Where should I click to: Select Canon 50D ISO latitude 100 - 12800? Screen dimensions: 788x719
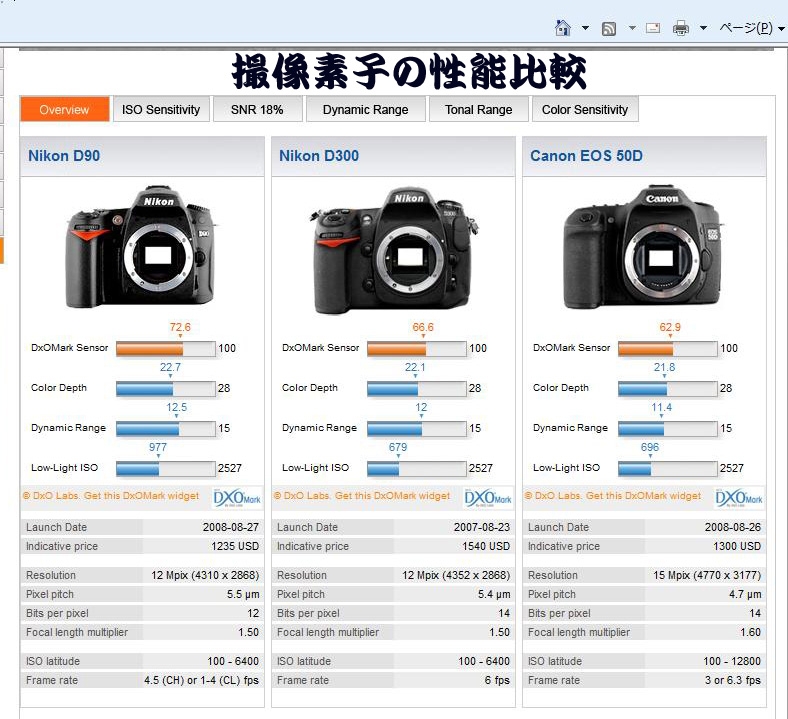(732, 661)
